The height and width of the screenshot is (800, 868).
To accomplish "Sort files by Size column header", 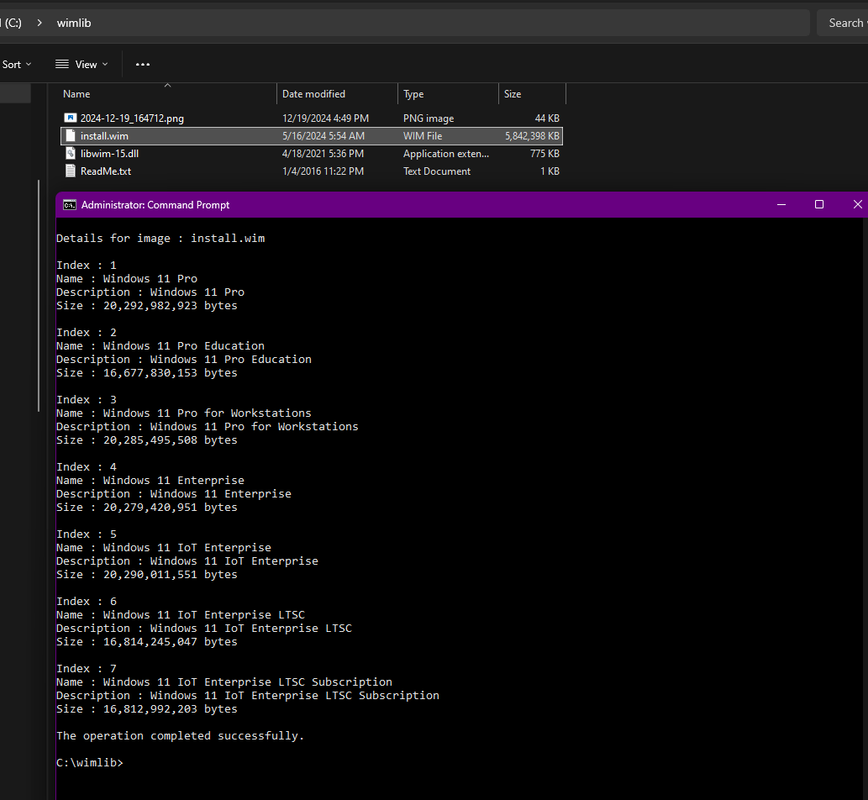I will [512, 94].
